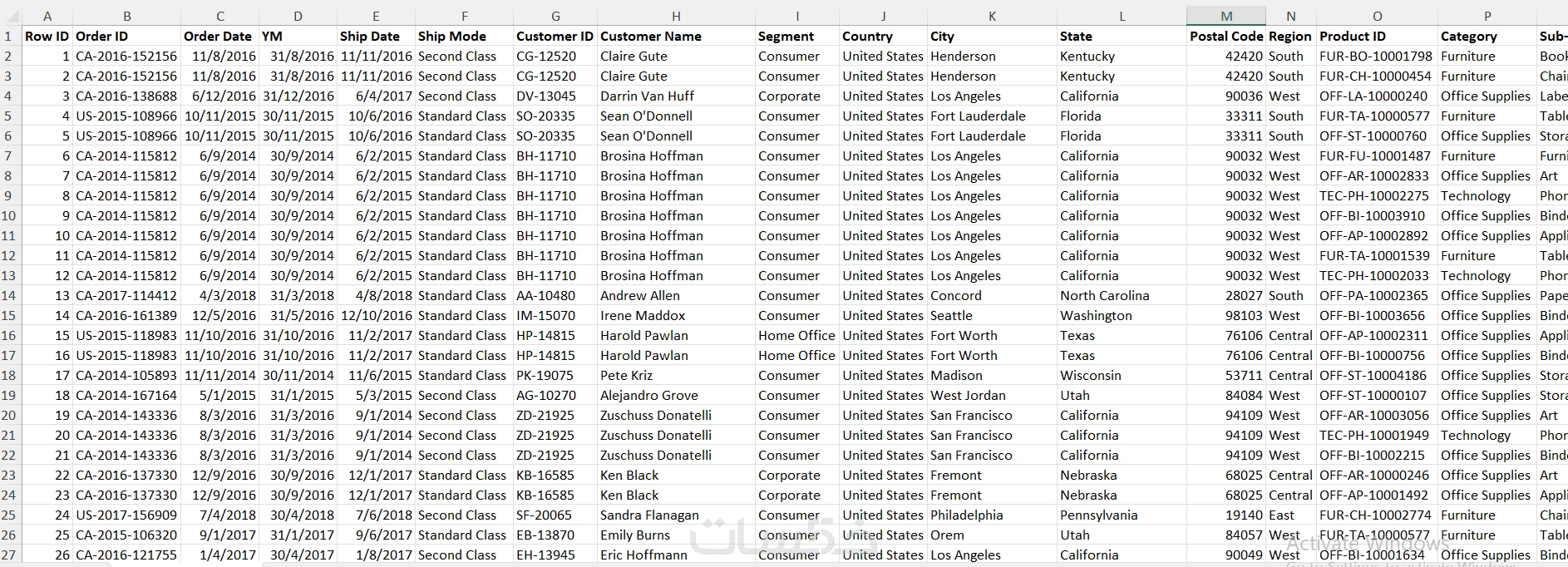Click Product ID FUR-BO-10001798 cell
The image size is (1568, 567).
click(1375, 56)
